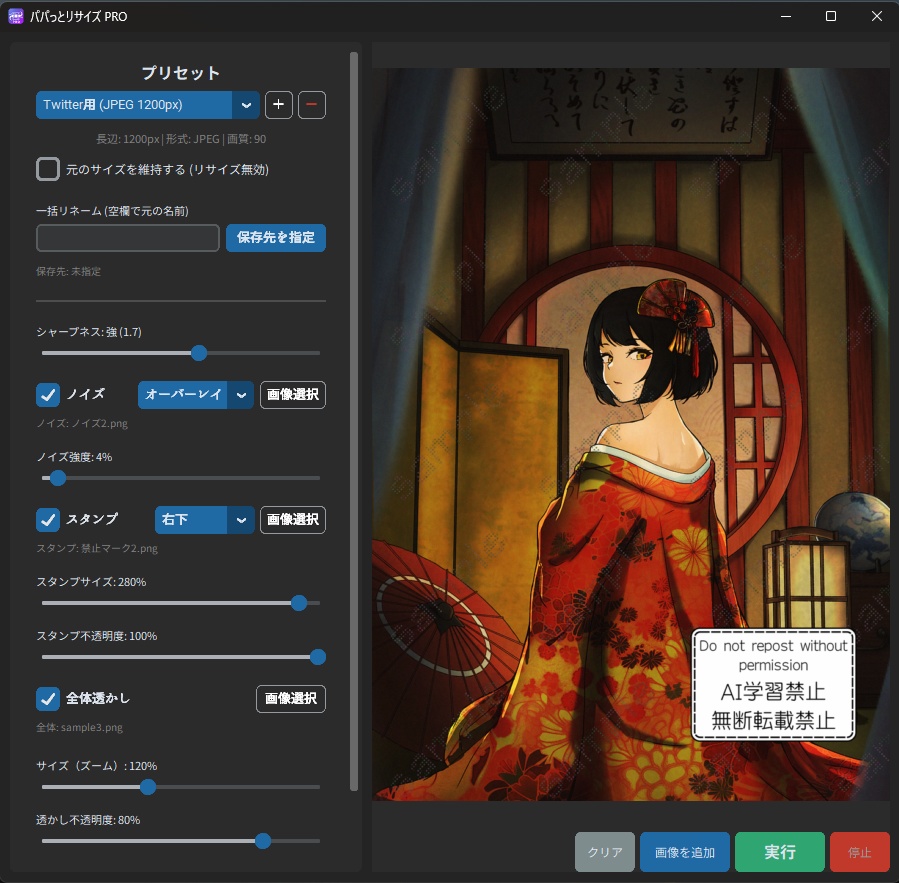Toggle the 全体透かし checkbox

[48, 698]
